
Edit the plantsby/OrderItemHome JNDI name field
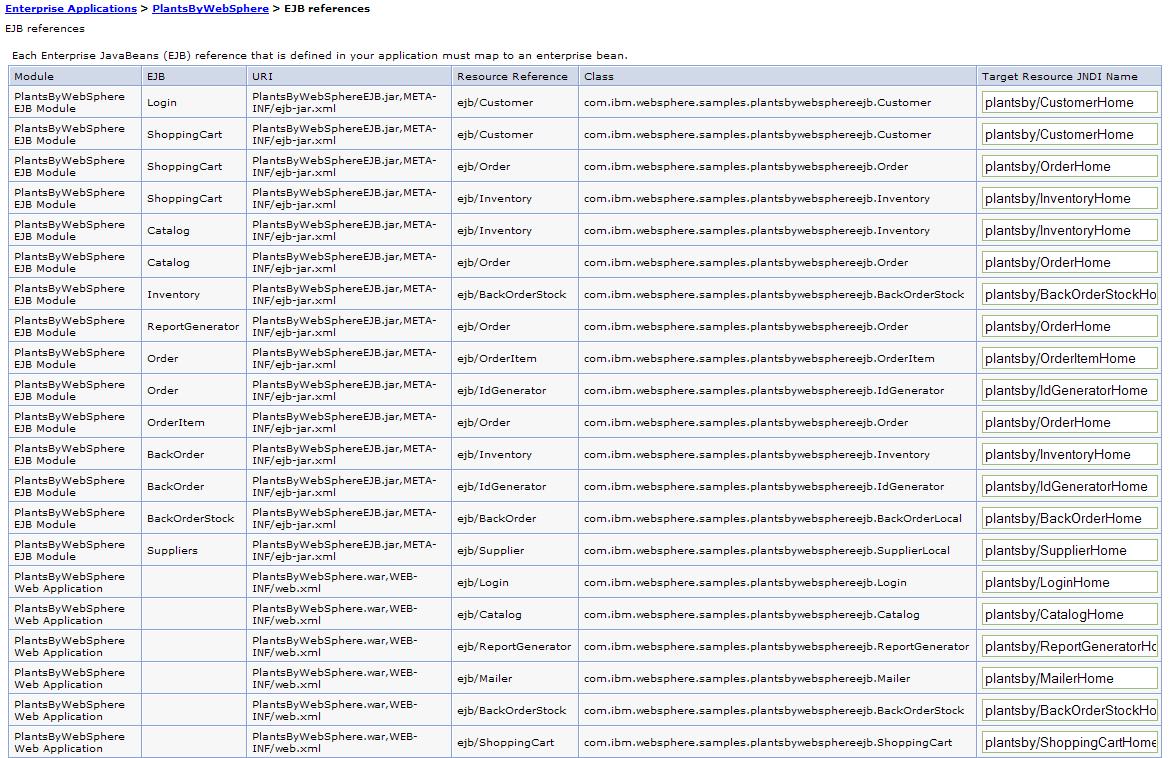pos(1069,359)
